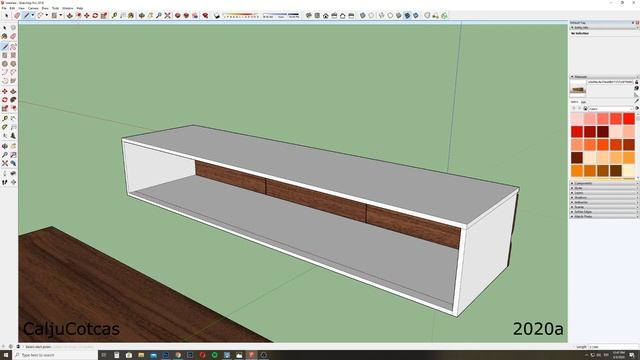Screen dimensions: 640x360
Task: Click the Previous view tool
Action: (13, 163)
